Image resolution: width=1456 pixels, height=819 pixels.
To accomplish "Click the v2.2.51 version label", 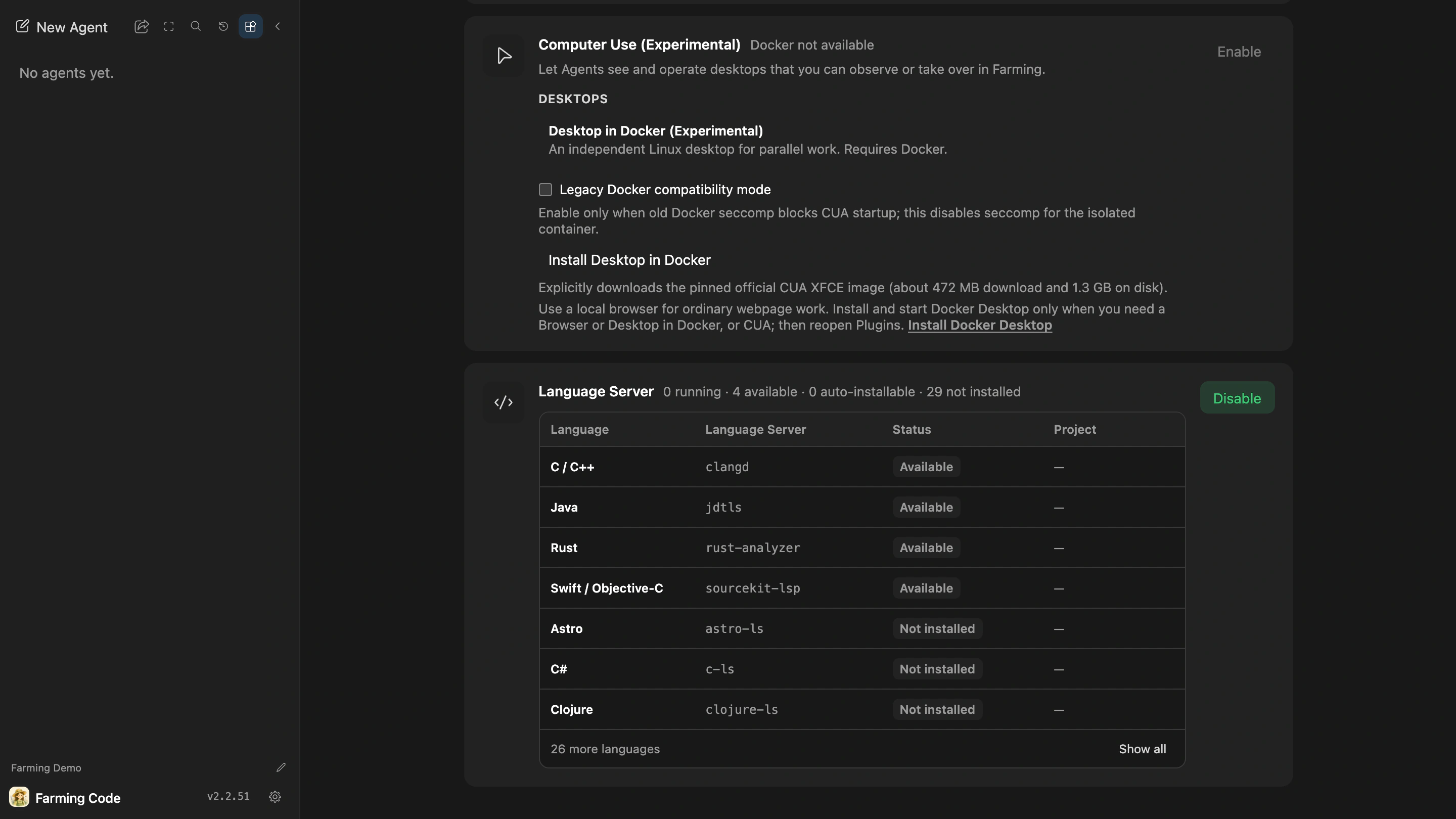I will [x=229, y=796].
